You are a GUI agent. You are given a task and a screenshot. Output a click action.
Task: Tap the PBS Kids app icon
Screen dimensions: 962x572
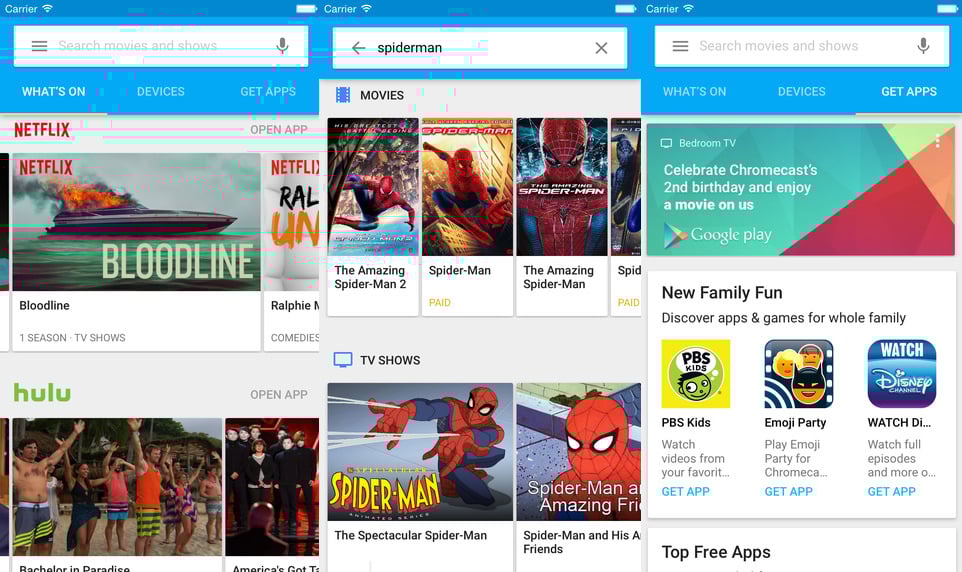(x=696, y=374)
